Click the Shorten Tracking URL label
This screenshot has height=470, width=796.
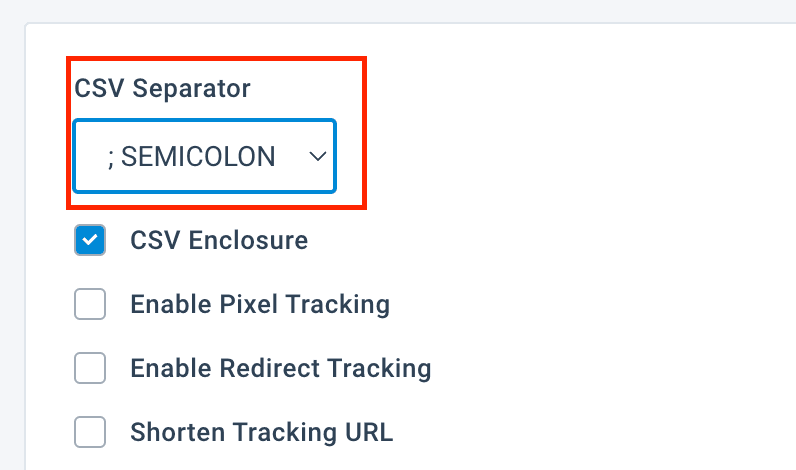[x=261, y=432]
